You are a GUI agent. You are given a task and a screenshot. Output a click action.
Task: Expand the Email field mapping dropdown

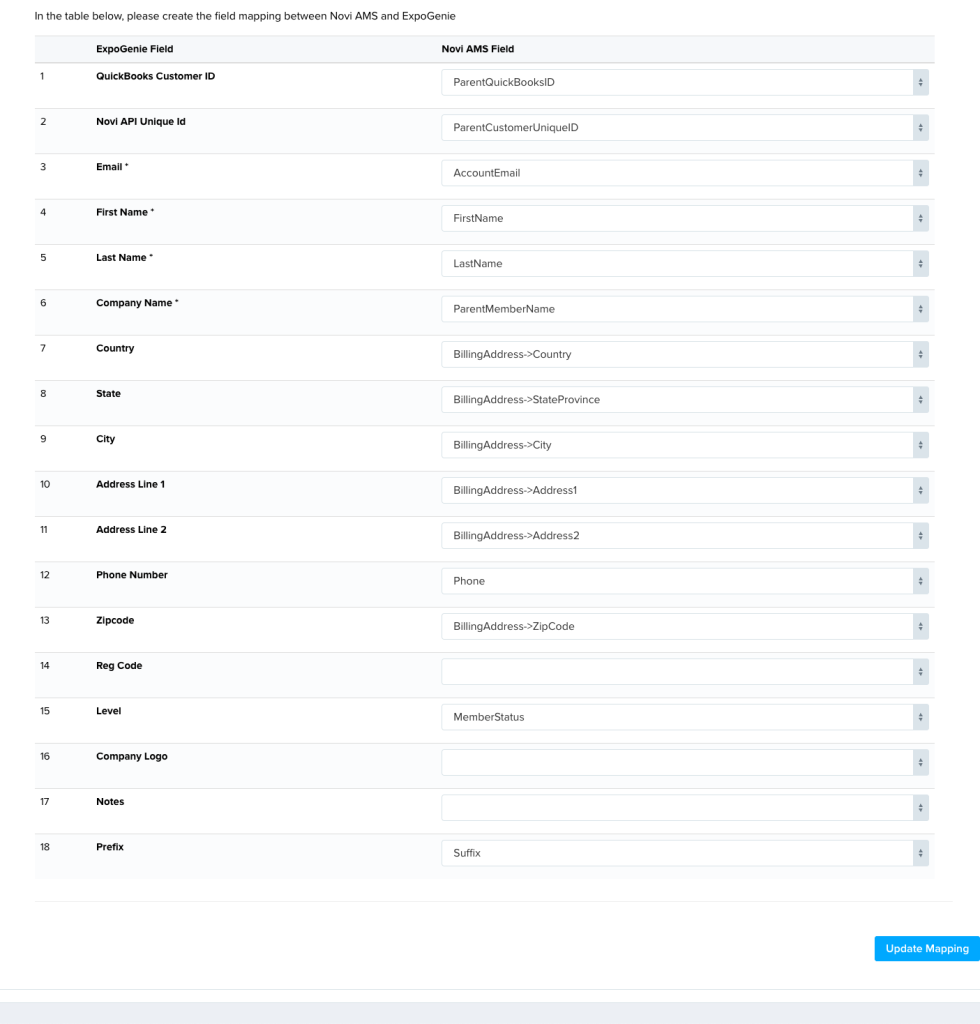coord(685,173)
